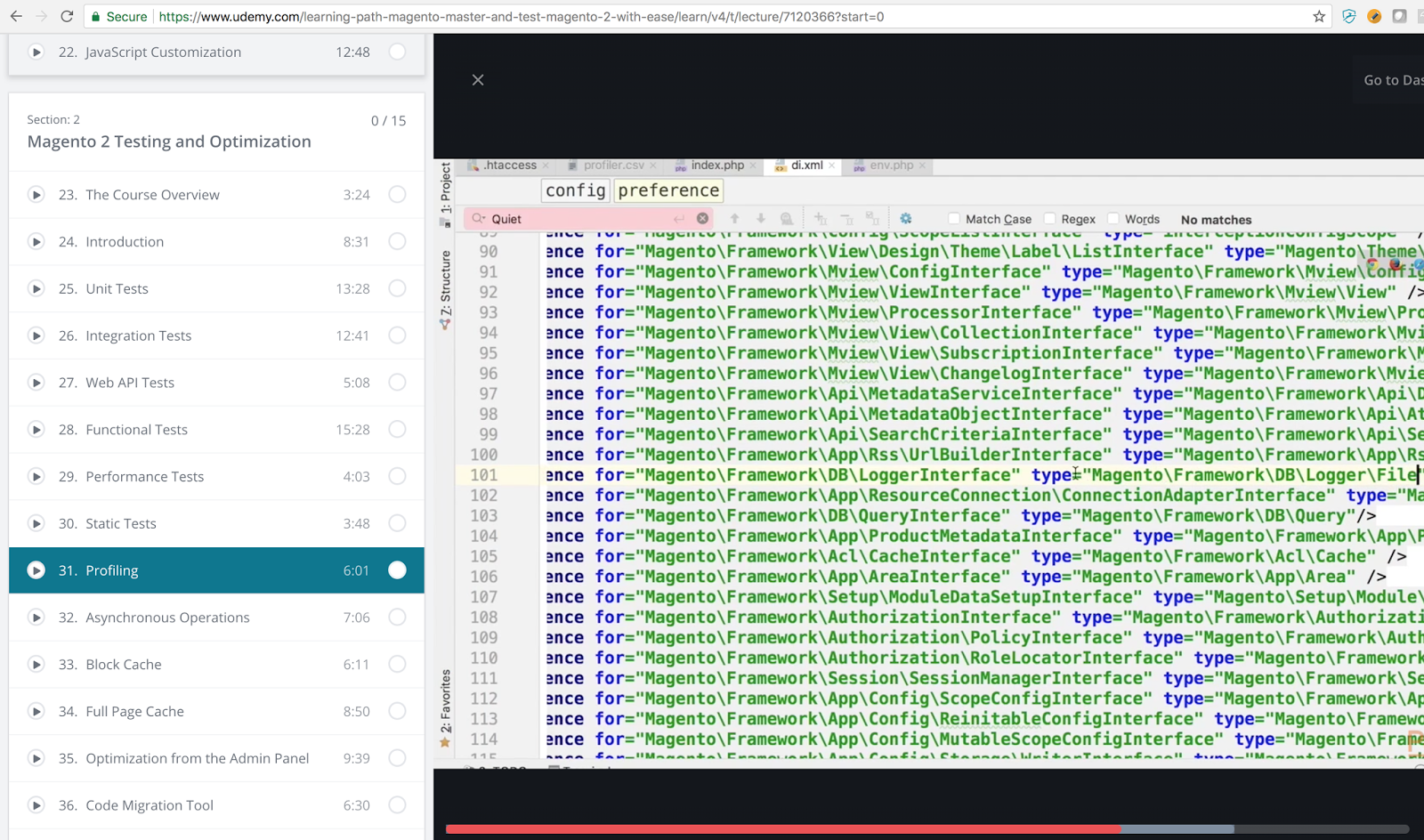This screenshot has height=840, width=1424.
Task: Go to next search occurrence arrow
Action: click(x=761, y=219)
